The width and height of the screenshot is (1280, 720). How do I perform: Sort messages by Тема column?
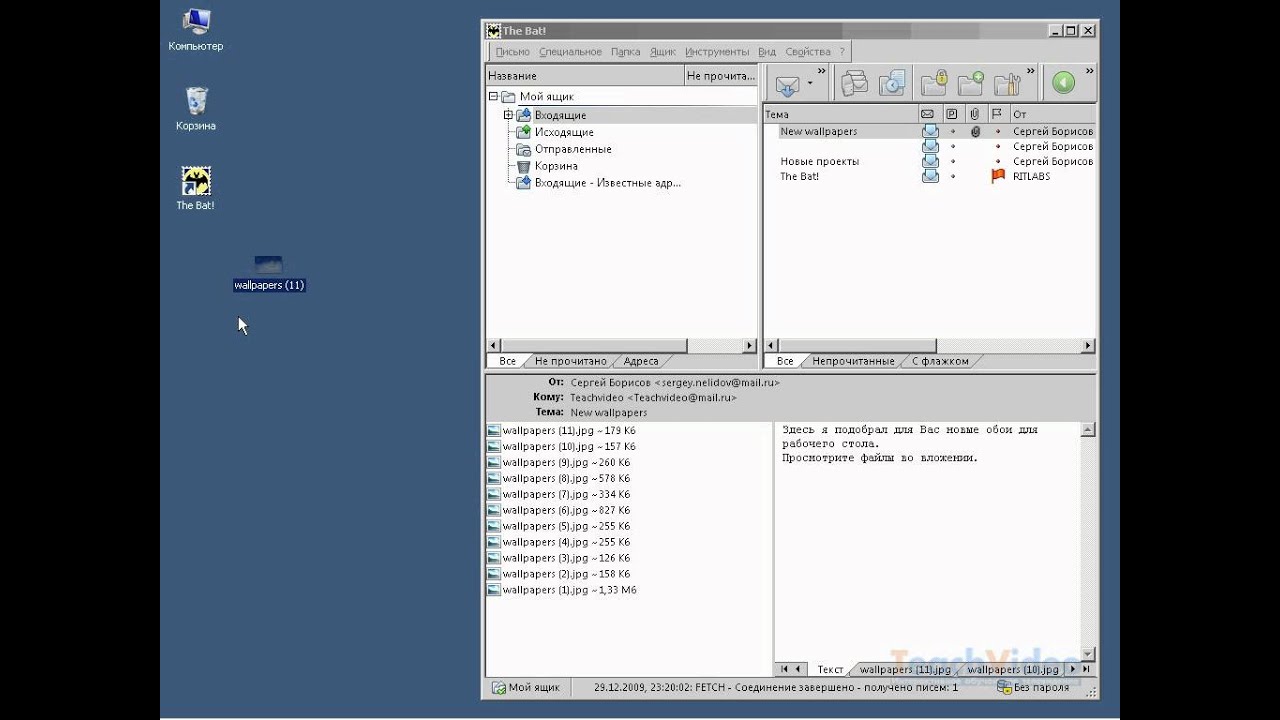coord(840,114)
